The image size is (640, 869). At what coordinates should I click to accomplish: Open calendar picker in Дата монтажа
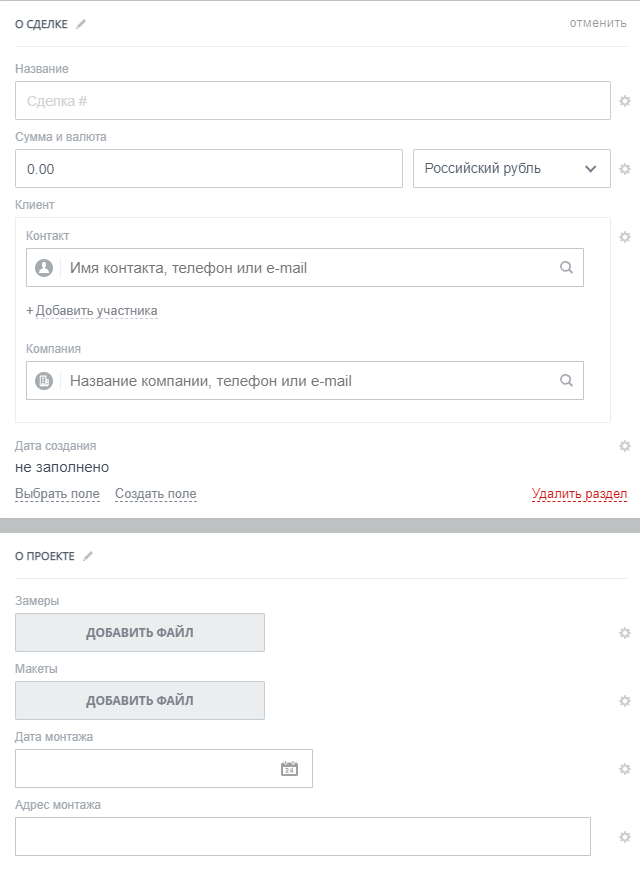(289, 769)
